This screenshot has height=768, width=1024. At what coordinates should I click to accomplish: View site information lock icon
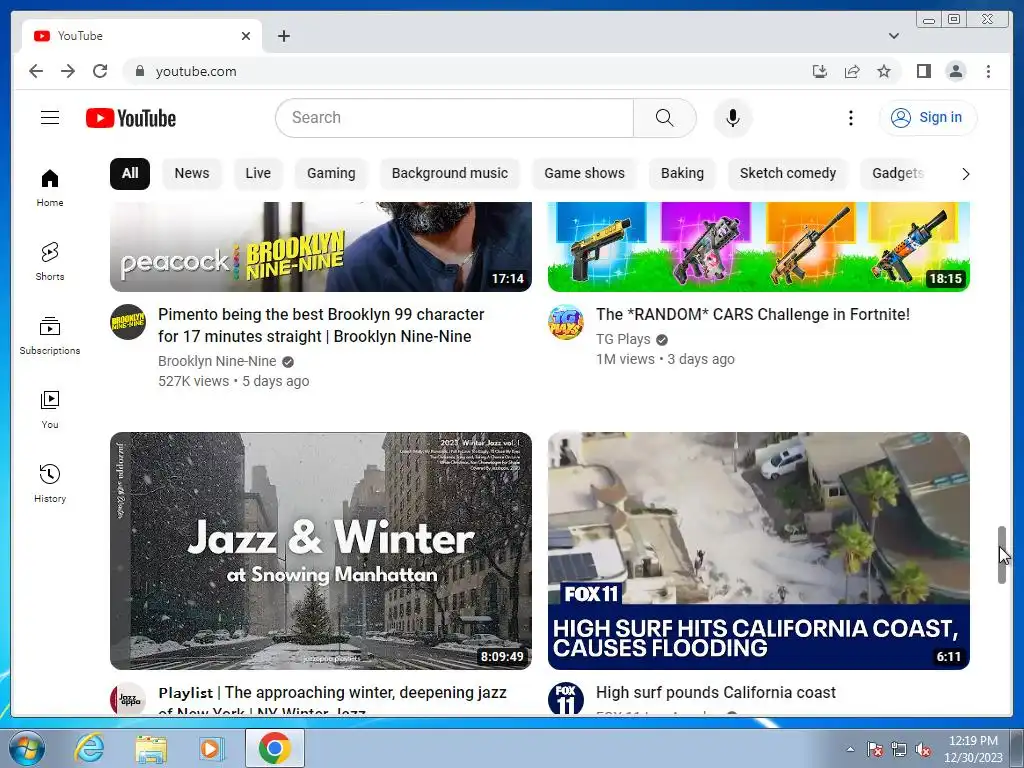[139, 71]
